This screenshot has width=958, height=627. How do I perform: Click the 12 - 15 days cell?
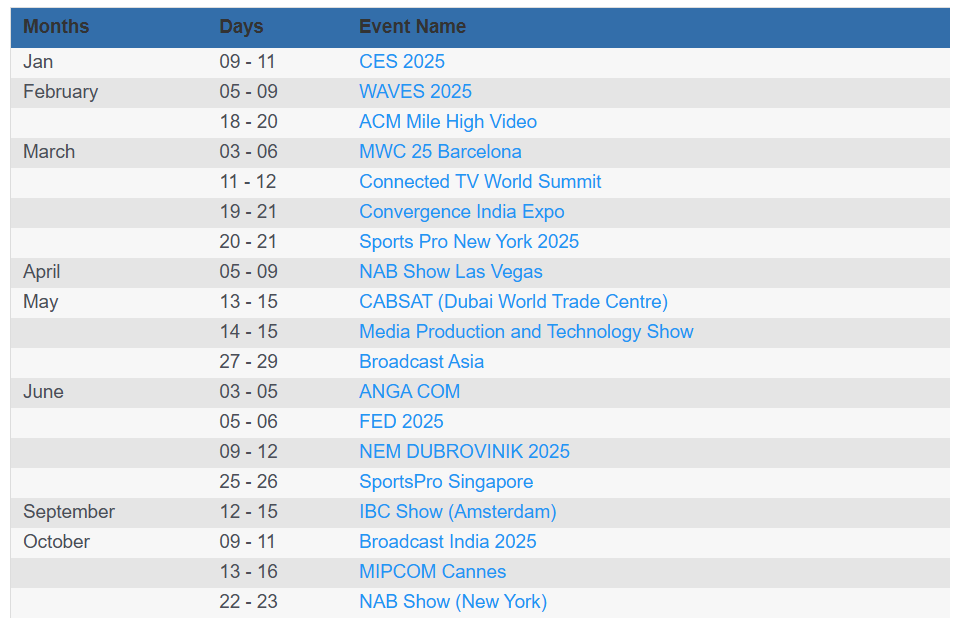click(249, 511)
